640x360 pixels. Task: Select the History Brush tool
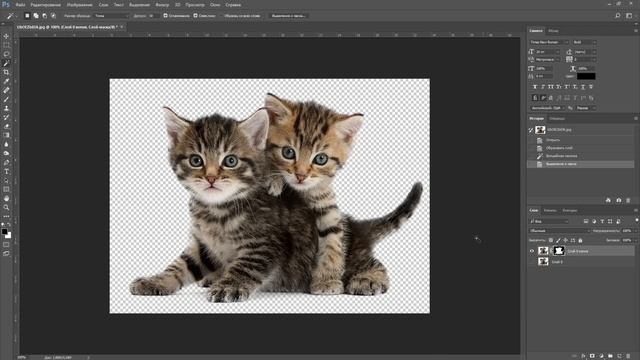[x=6, y=117]
